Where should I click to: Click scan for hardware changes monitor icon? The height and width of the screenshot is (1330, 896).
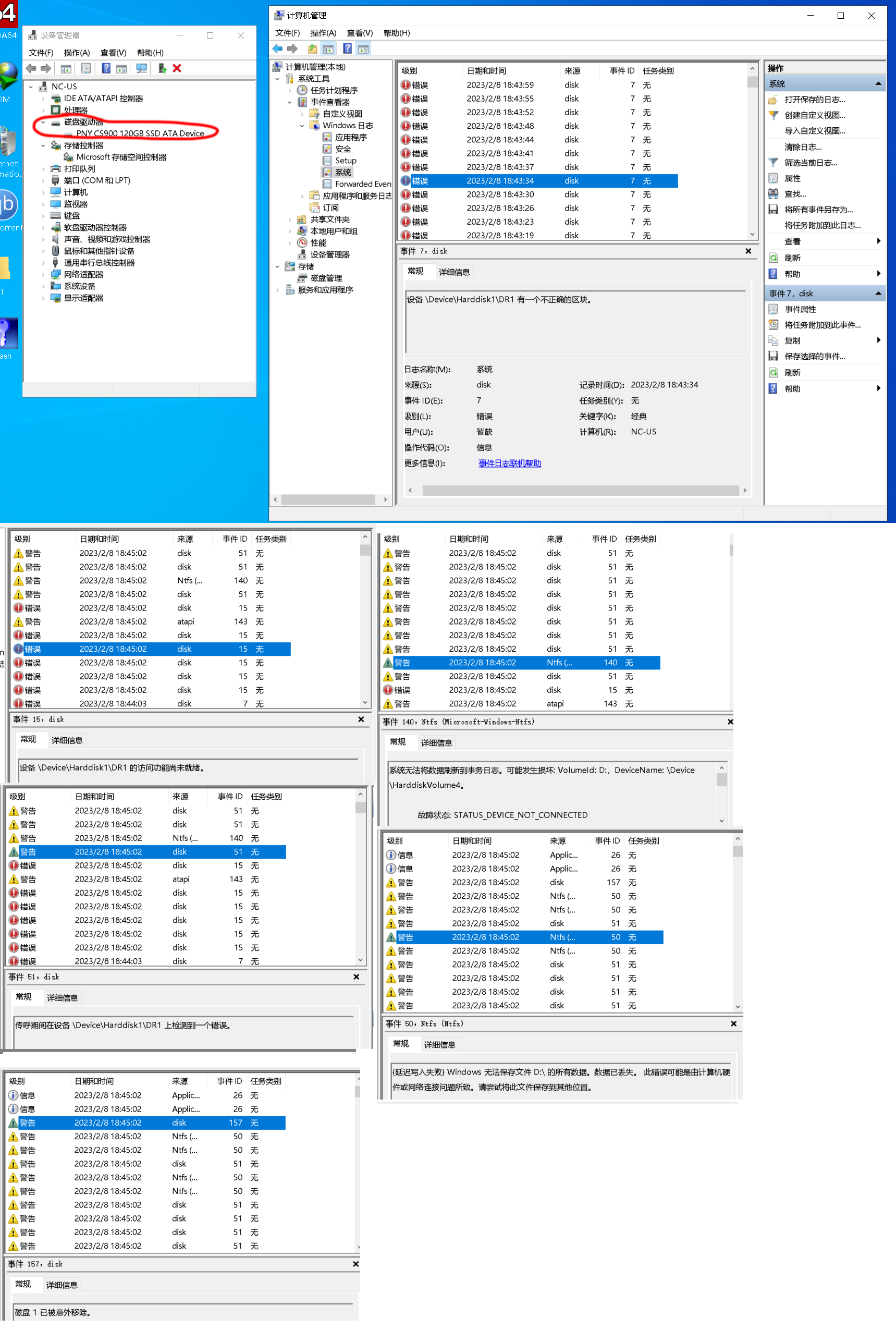coord(141,69)
